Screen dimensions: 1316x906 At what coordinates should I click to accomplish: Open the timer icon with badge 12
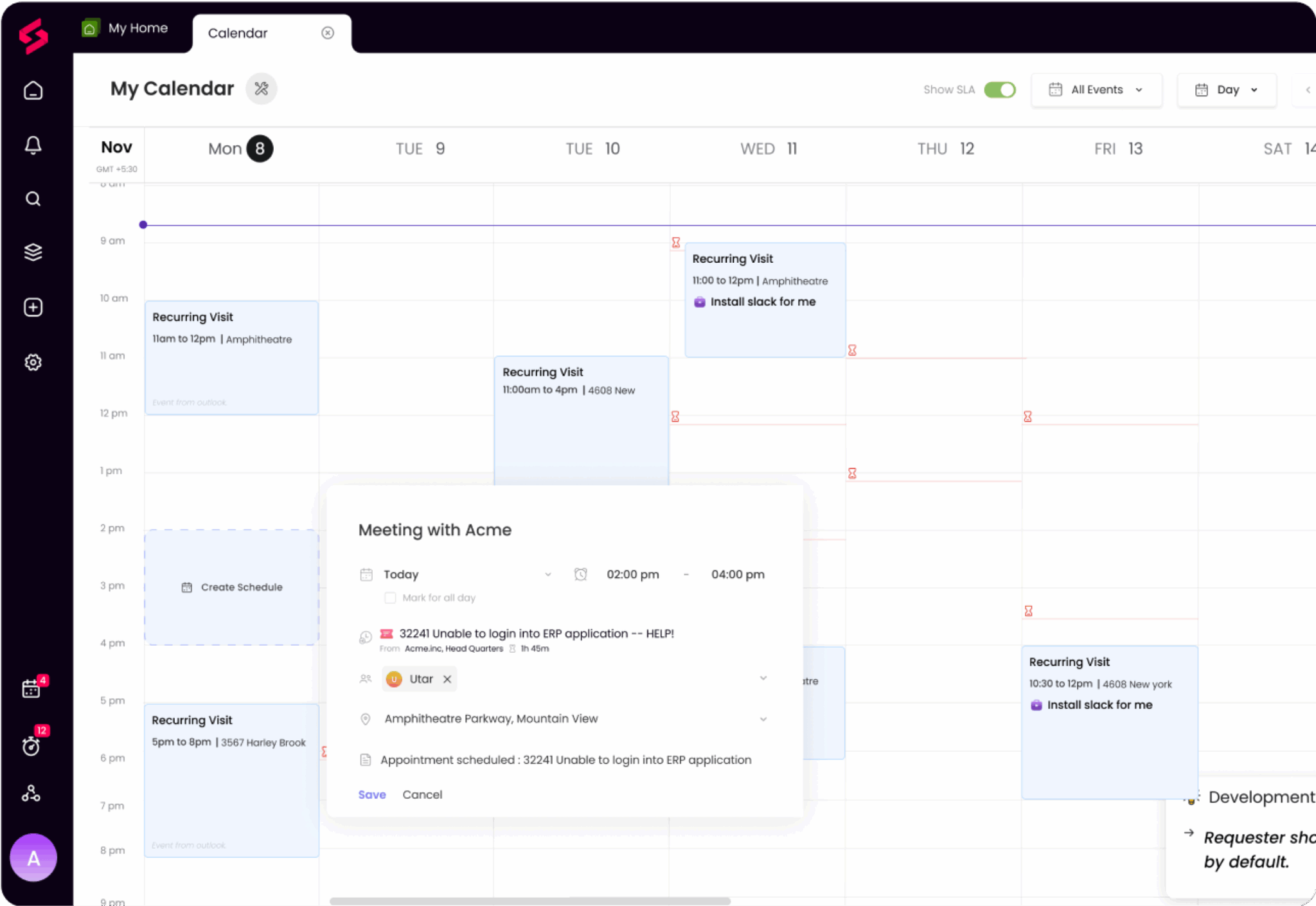point(31,745)
